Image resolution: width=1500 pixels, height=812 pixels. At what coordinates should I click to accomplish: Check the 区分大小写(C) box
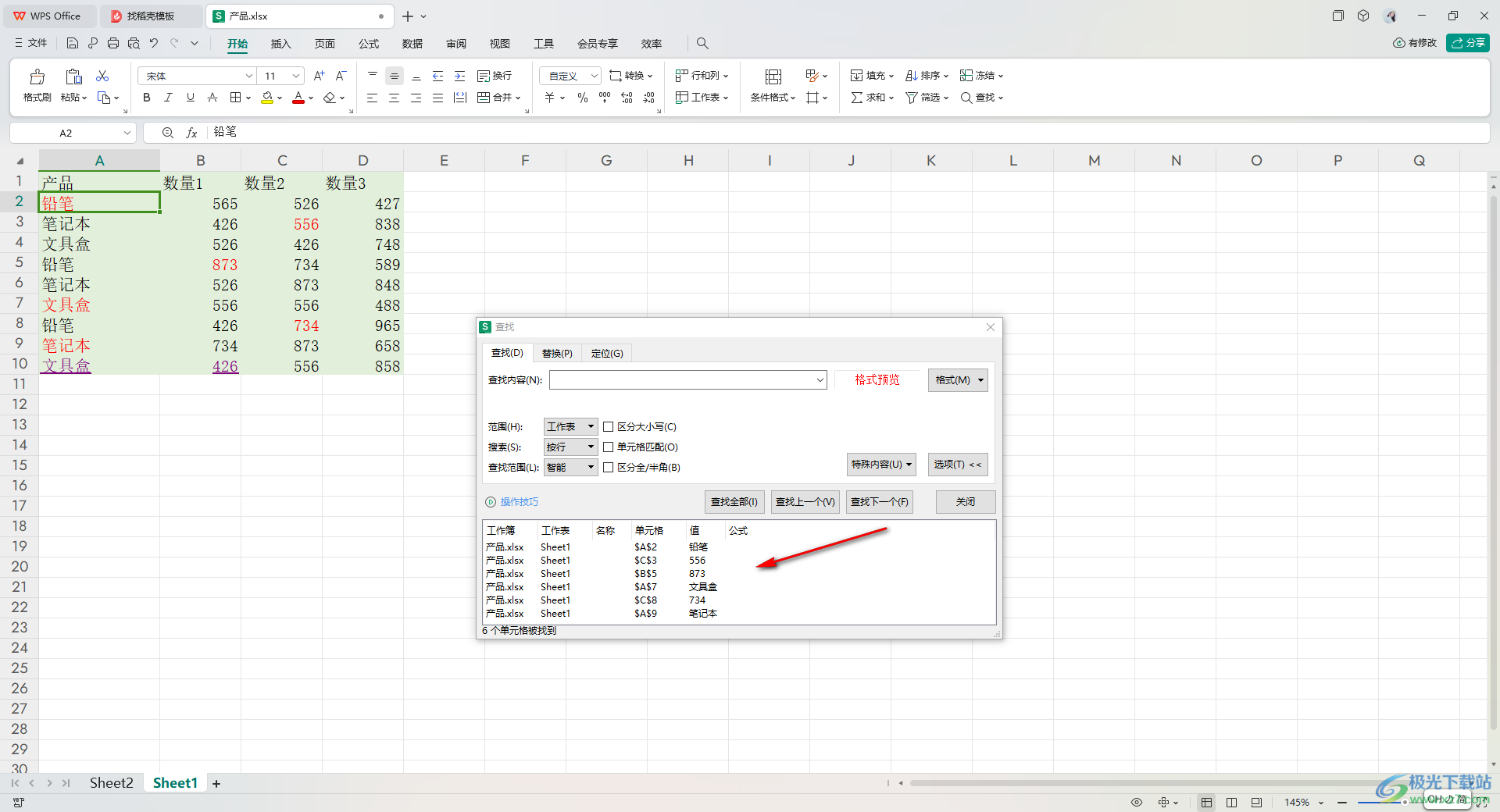coord(608,427)
